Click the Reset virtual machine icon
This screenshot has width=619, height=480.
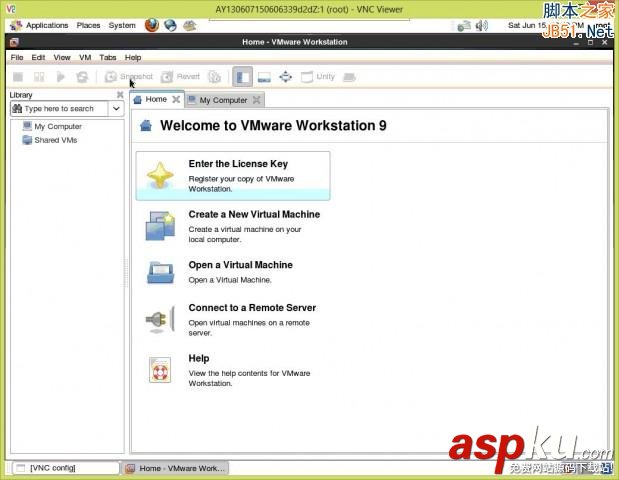point(82,77)
